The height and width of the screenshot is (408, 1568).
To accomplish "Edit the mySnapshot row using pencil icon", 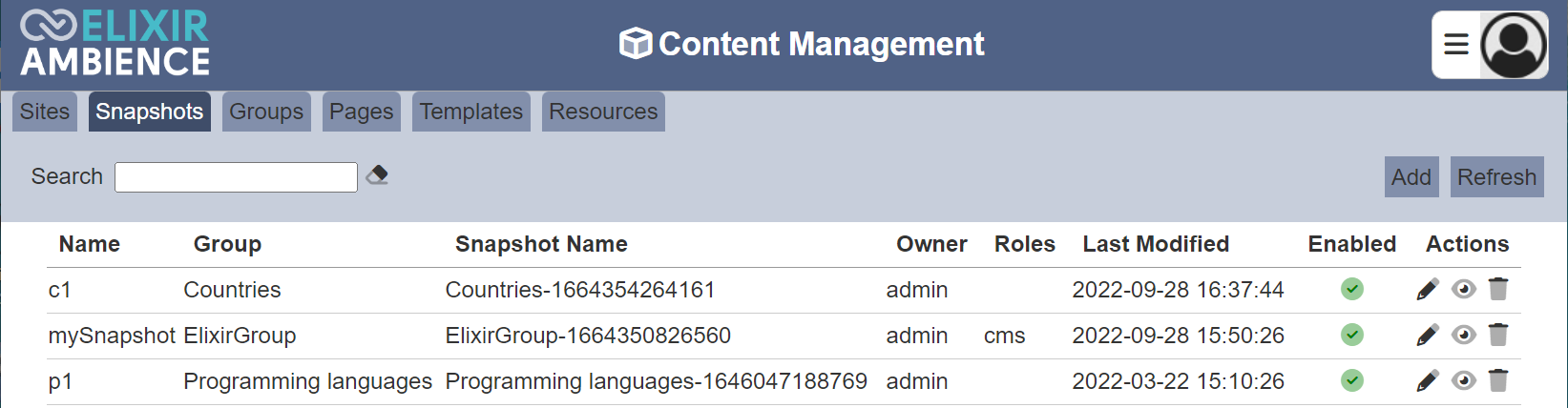I will coord(1428,335).
